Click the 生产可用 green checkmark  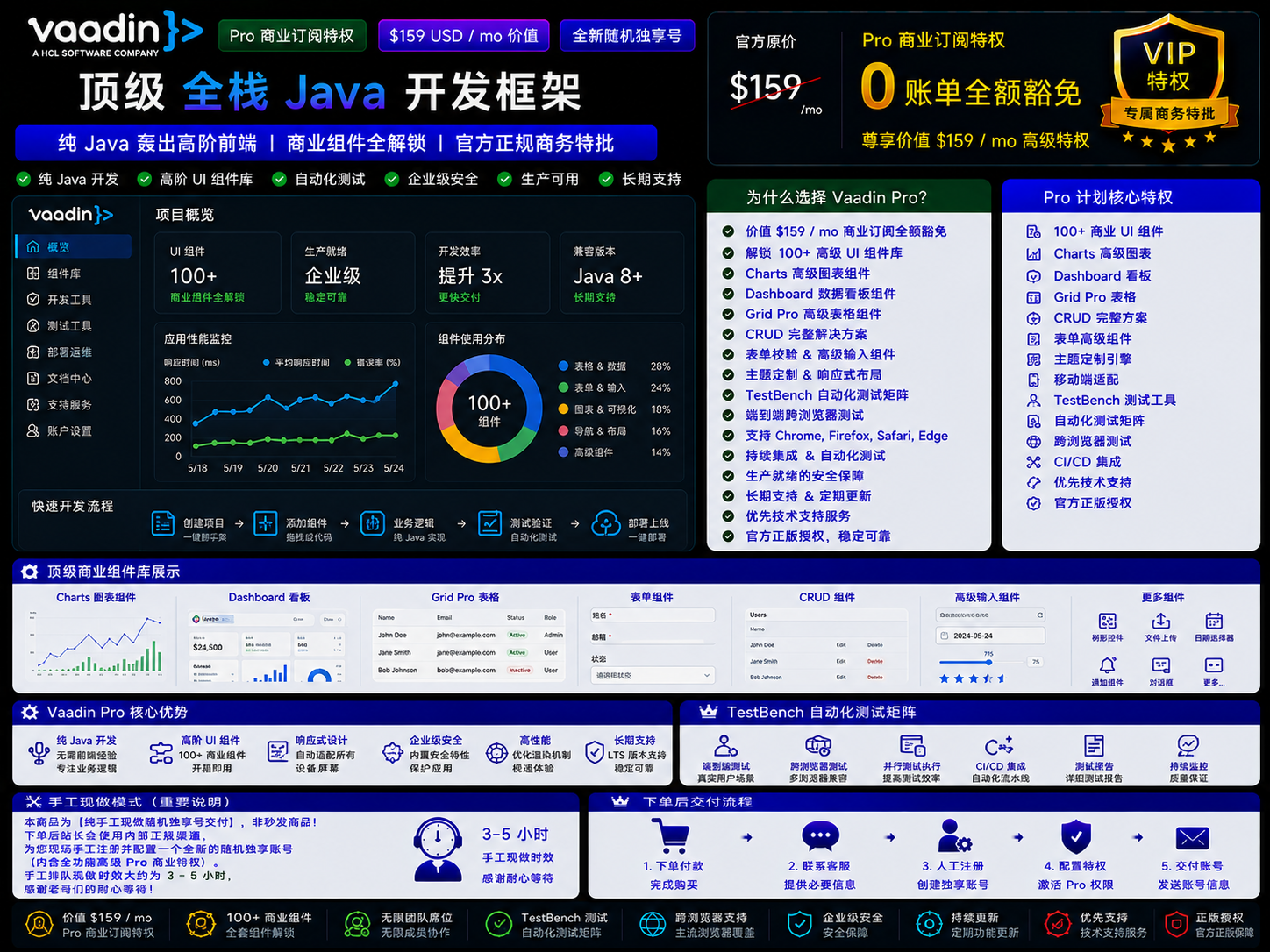[x=504, y=179]
